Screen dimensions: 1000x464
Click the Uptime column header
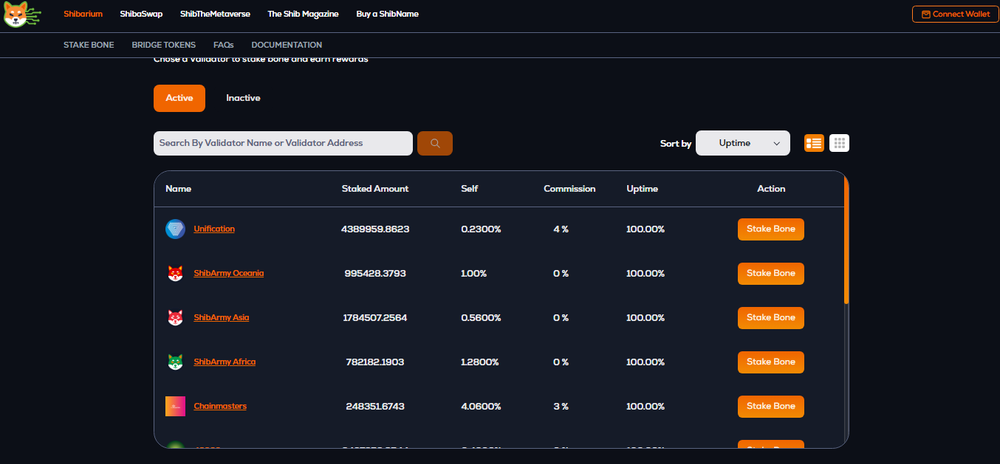point(642,189)
